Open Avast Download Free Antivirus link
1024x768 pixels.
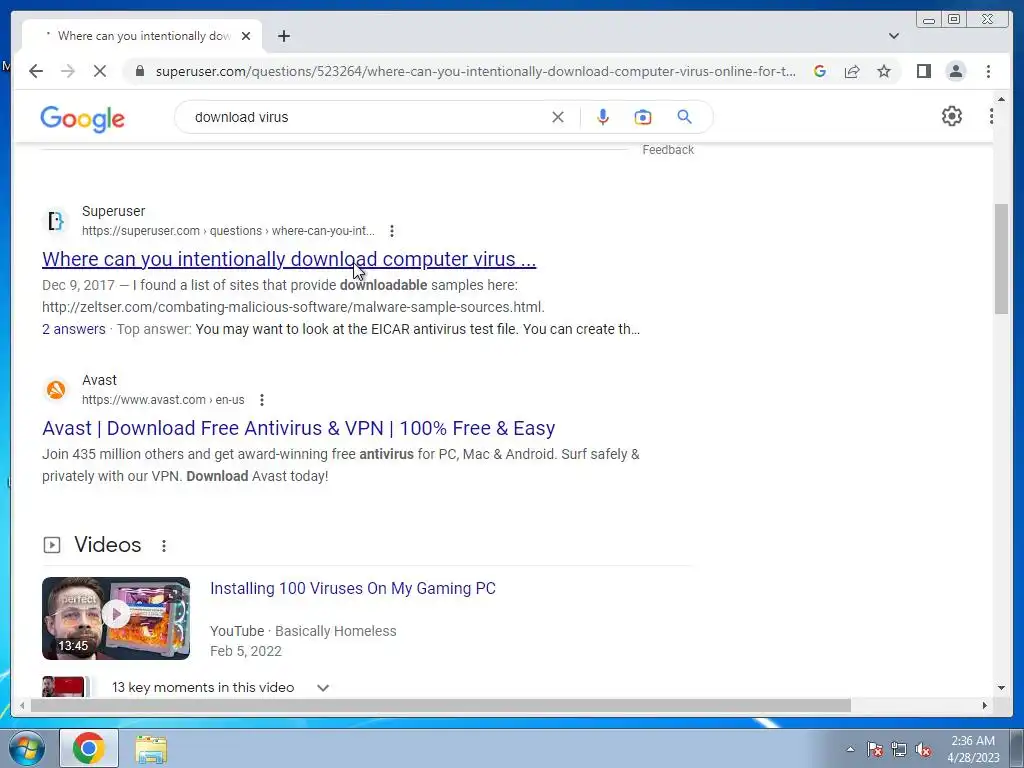298,428
